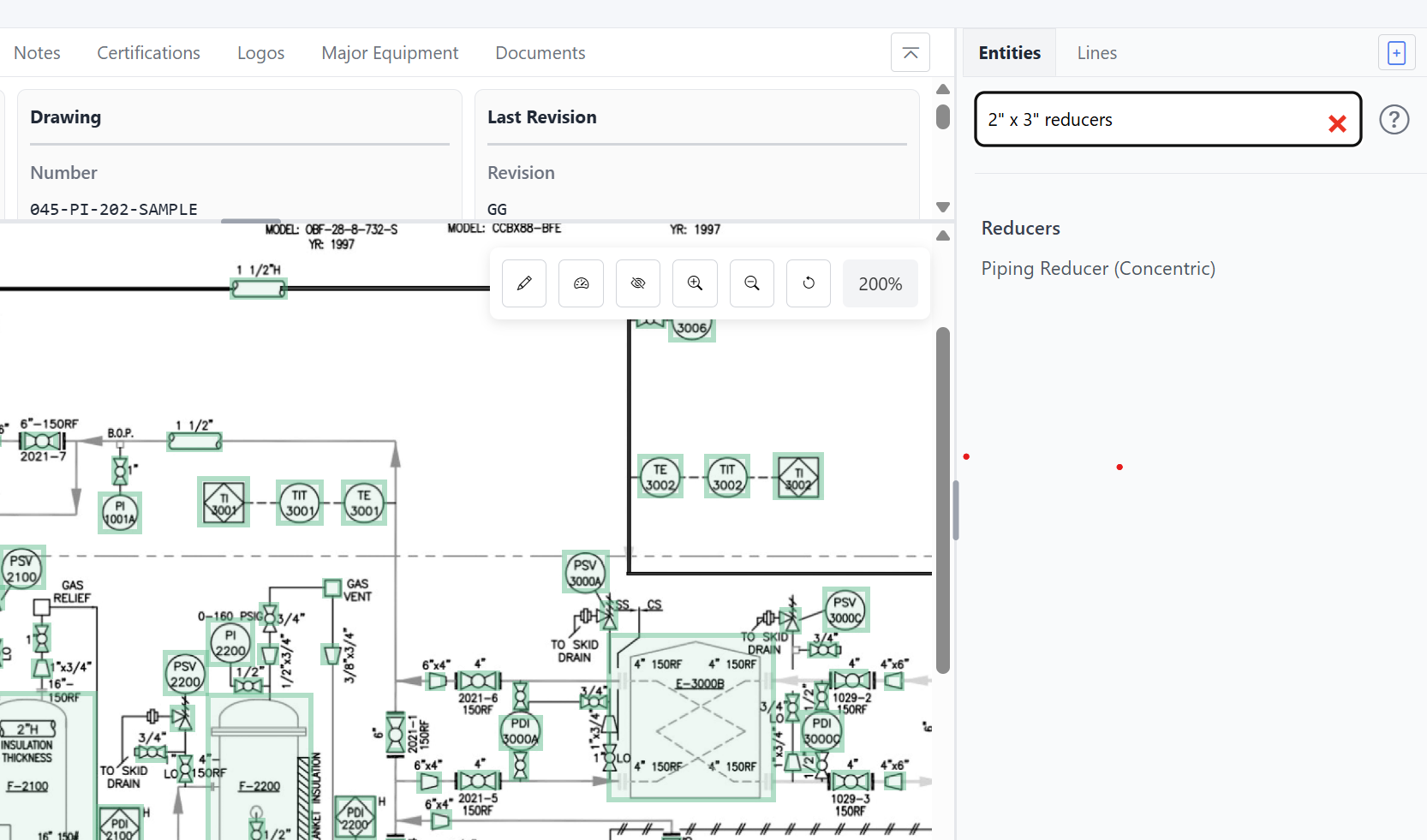Switch to the Lines tab
The height and width of the screenshot is (840, 1427).
(x=1096, y=52)
